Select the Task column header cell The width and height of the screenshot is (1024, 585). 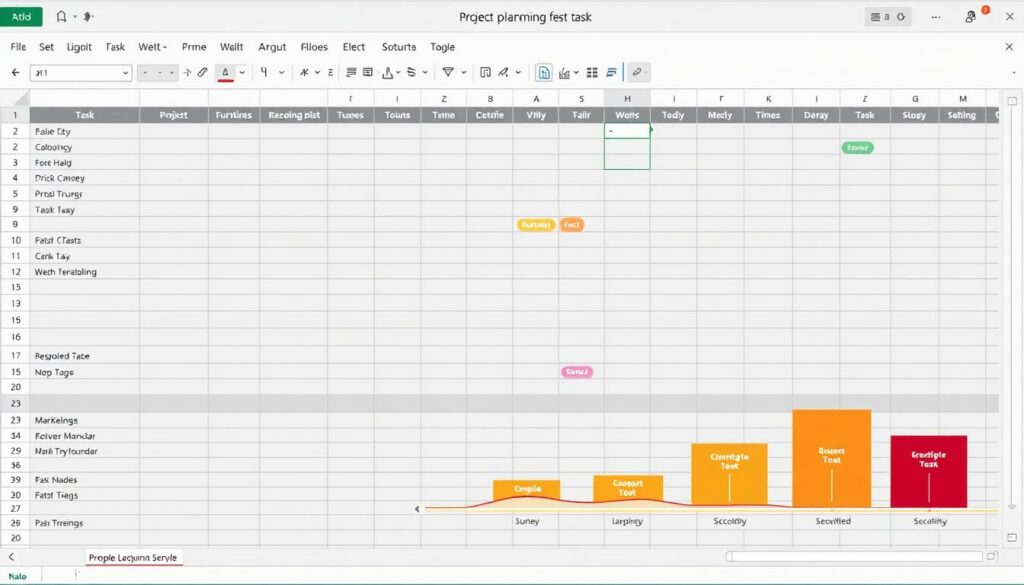84,115
